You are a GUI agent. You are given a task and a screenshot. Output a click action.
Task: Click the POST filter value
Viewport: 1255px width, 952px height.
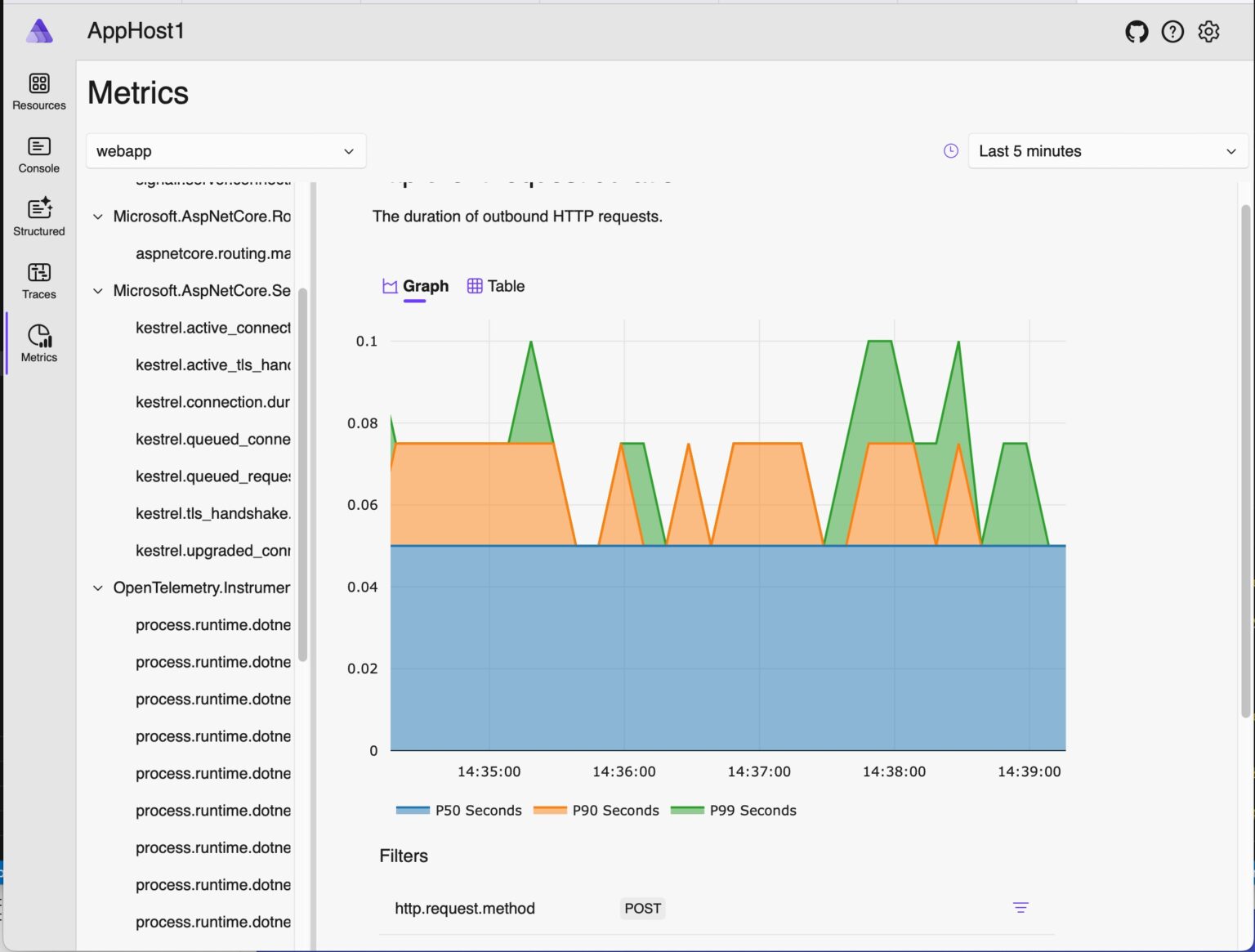pos(642,908)
